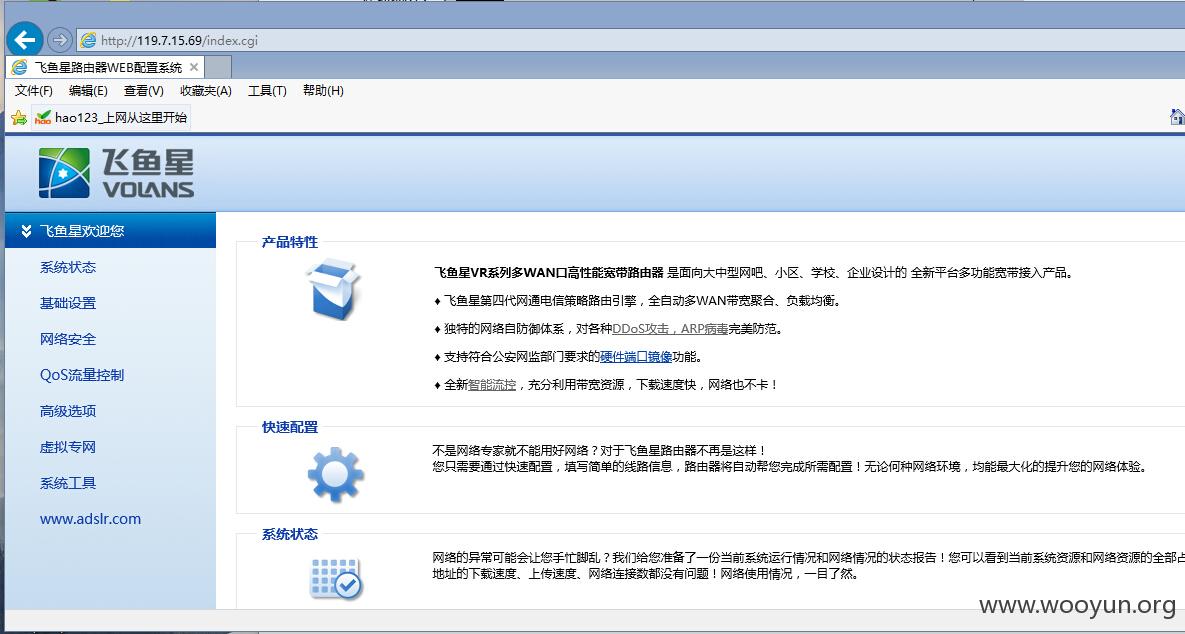The height and width of the screenshot is (634, 1185).
Task: Click the favorites star icon
Action: click(x=19, y=118)
